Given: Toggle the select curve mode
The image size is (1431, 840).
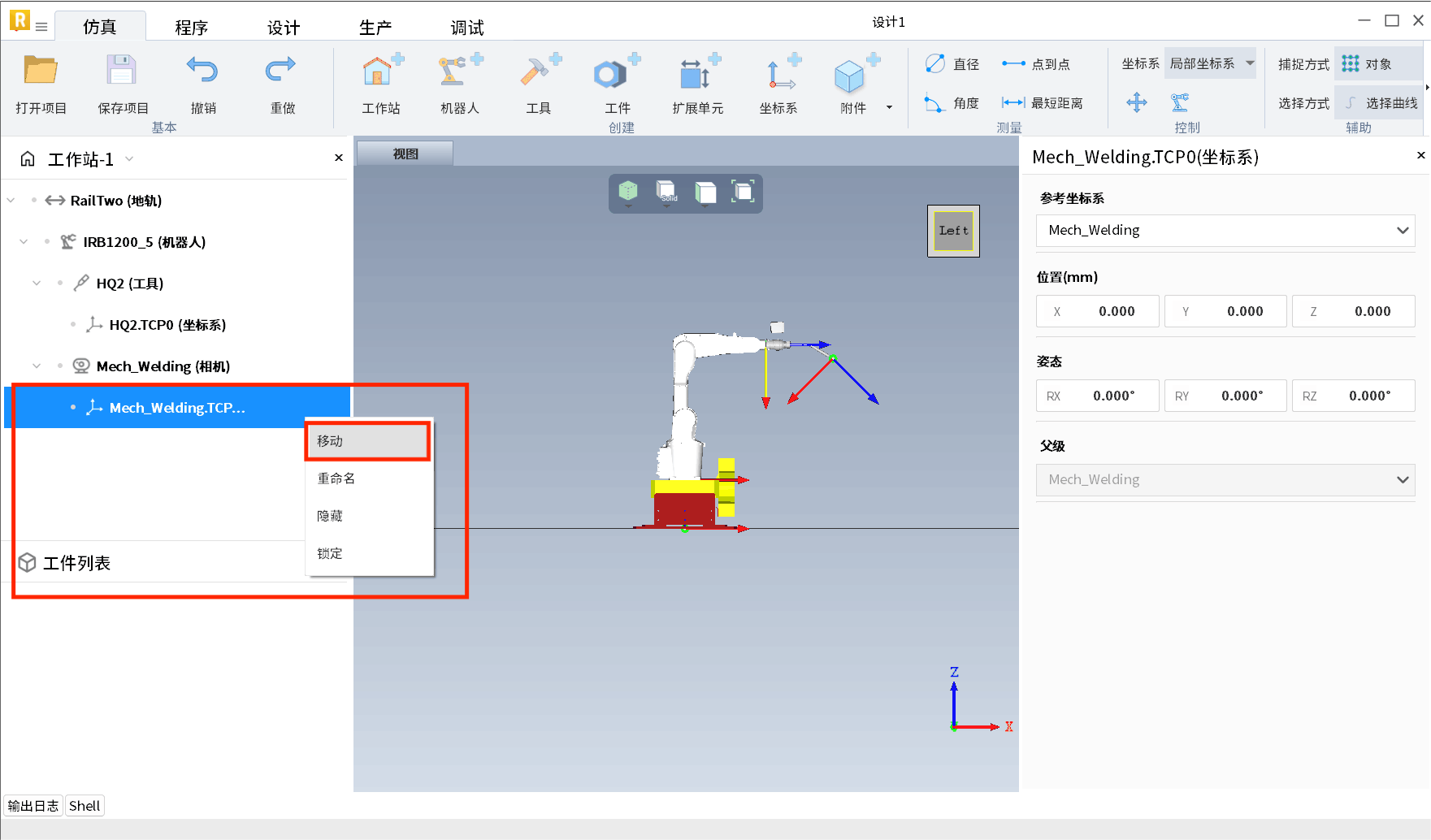Looking at the screenshot, I should [1381, 103].
